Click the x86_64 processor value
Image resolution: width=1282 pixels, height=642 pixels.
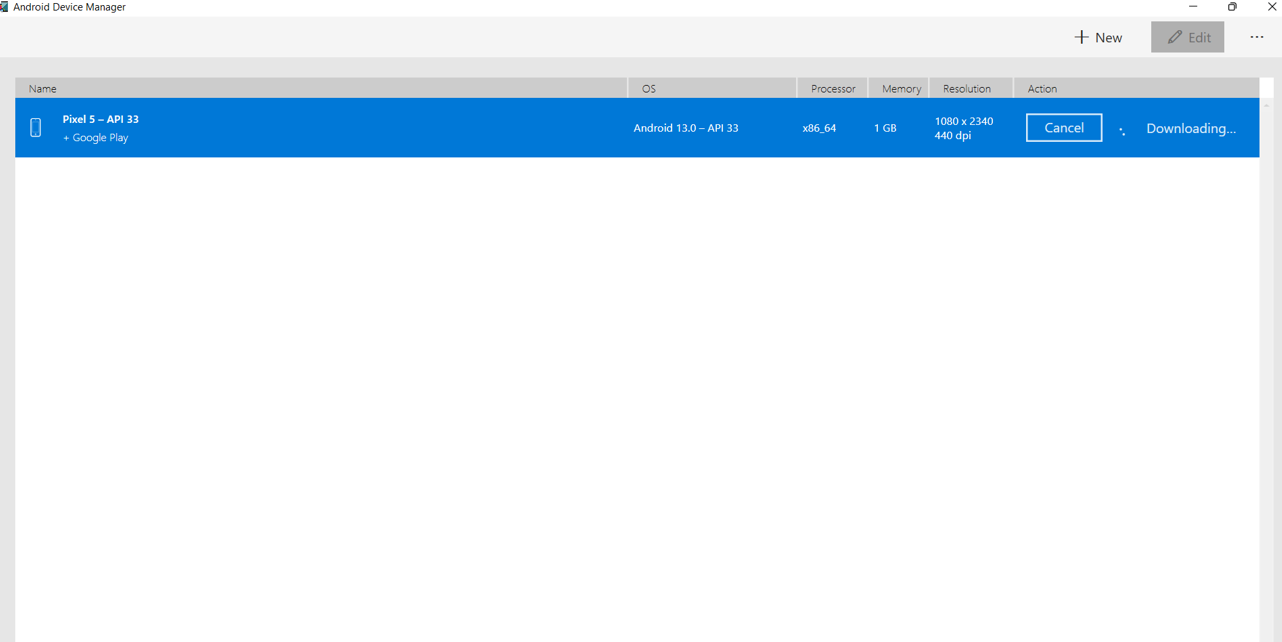point(819,128)
